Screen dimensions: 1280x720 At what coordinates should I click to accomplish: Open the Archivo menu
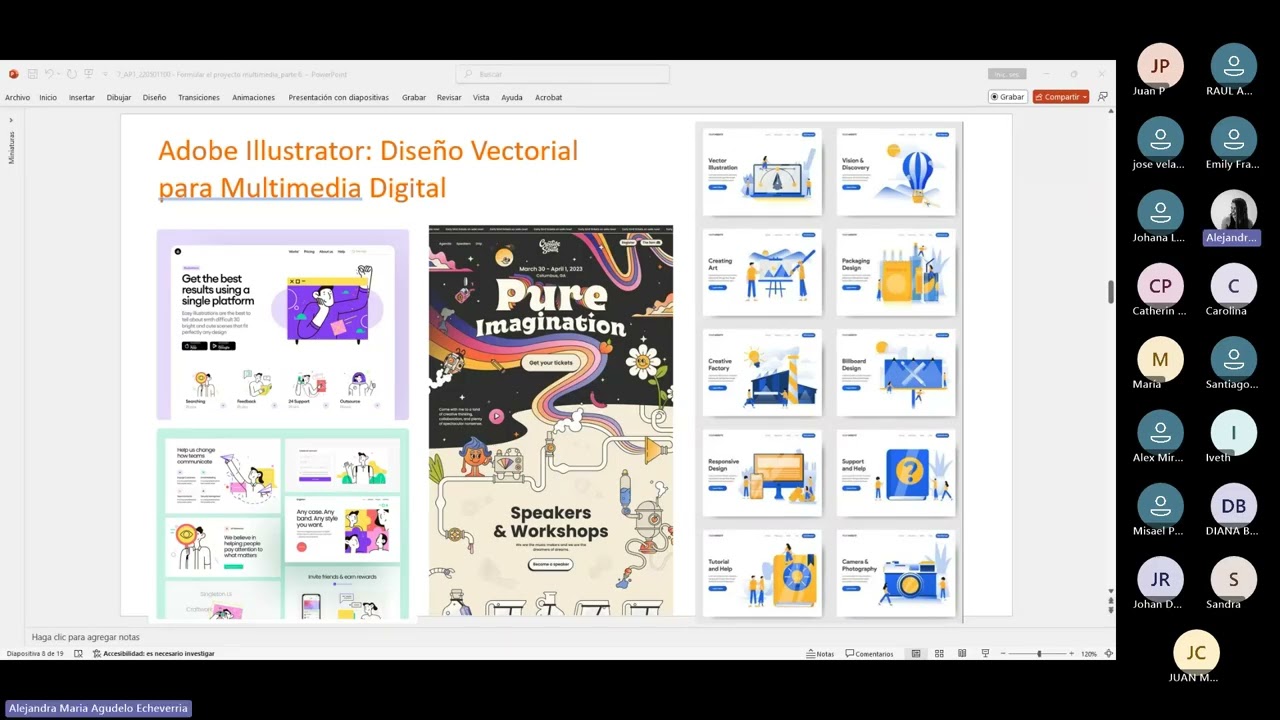17,97
